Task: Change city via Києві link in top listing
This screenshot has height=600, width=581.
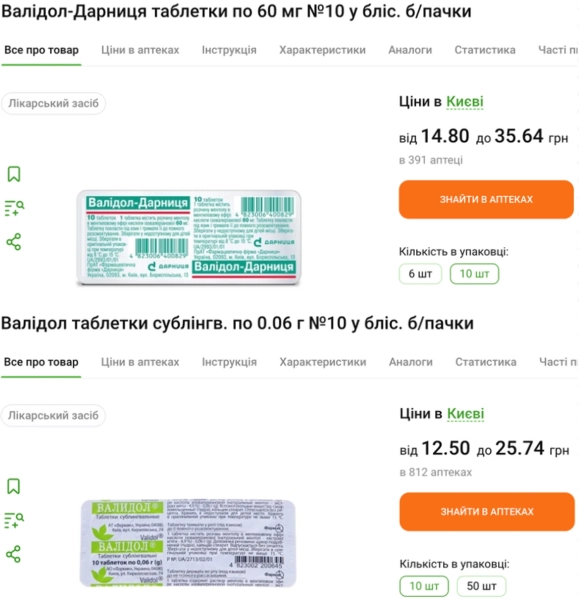Action: 465,102
